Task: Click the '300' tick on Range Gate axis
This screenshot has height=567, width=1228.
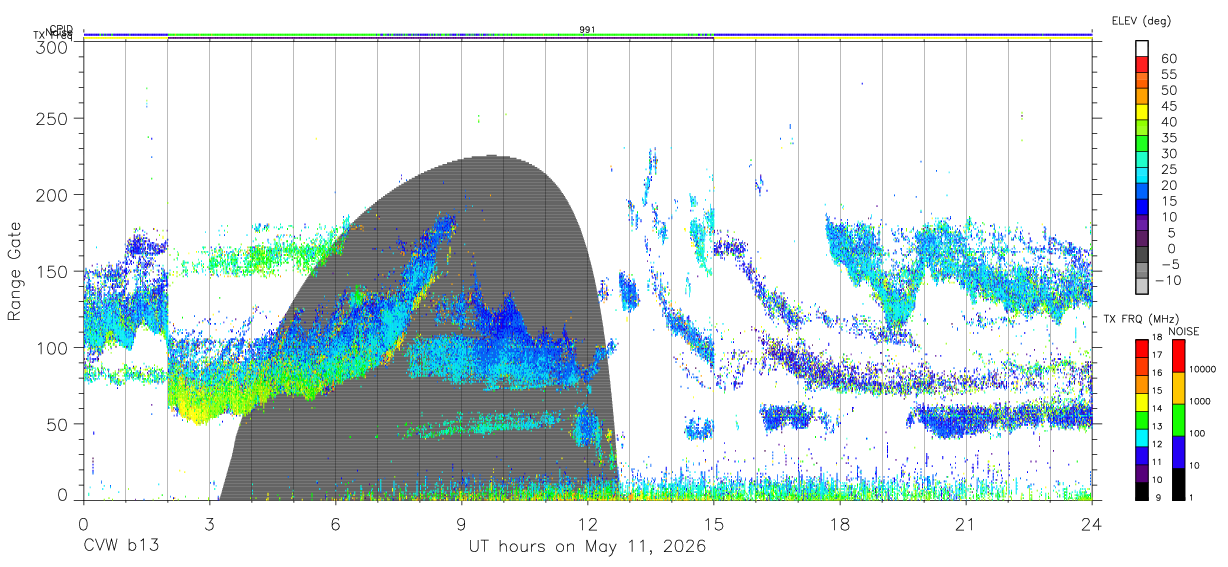Action: pyautogui.click(x=52, y=46)
